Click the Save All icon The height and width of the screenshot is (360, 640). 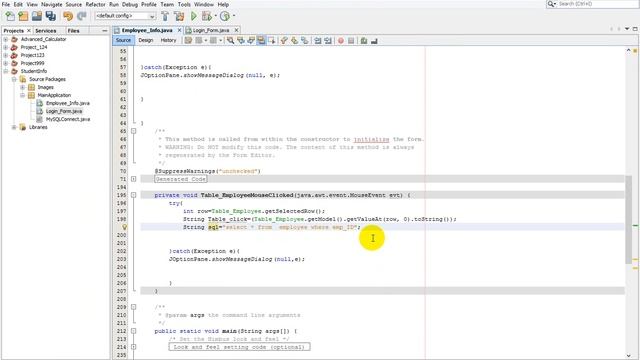tap(51, 16)
